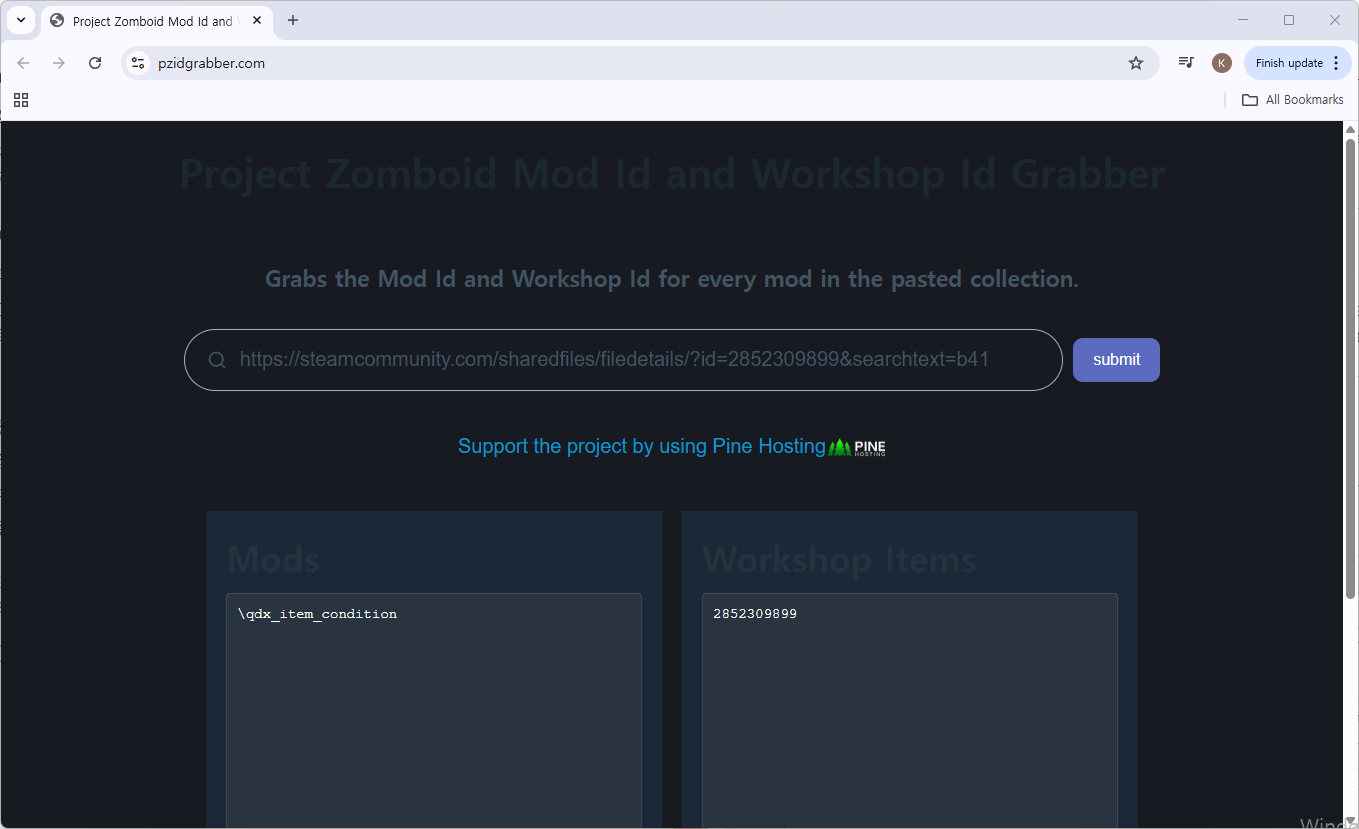The height and width of the screenshot is (829, 1359).
Task: Open the All Bookmarks folder
Action: tap(1293, 100)
